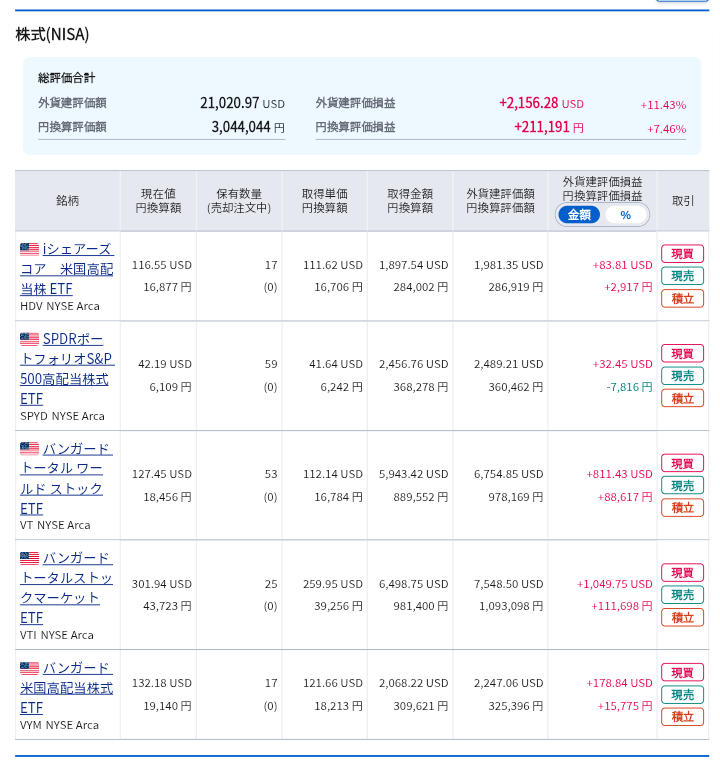Click 現売 button for VT
The image size is (720, 763).
tap(682, 485)
